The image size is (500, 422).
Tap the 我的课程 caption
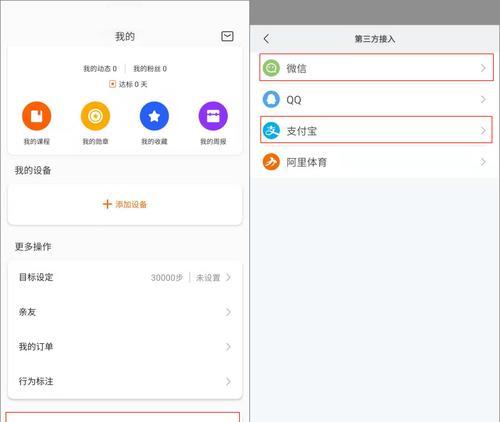[37, 142]
